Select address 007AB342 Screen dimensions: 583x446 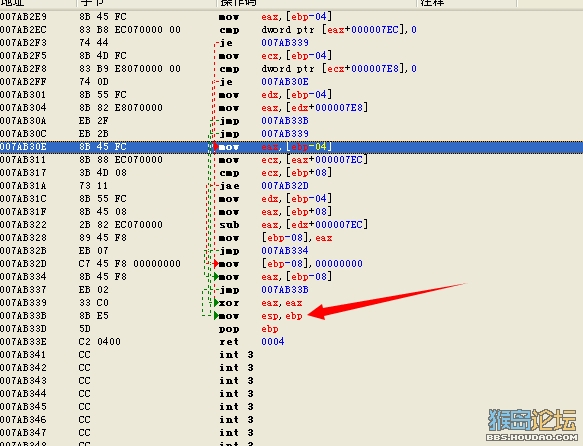(x=23, y=368)
